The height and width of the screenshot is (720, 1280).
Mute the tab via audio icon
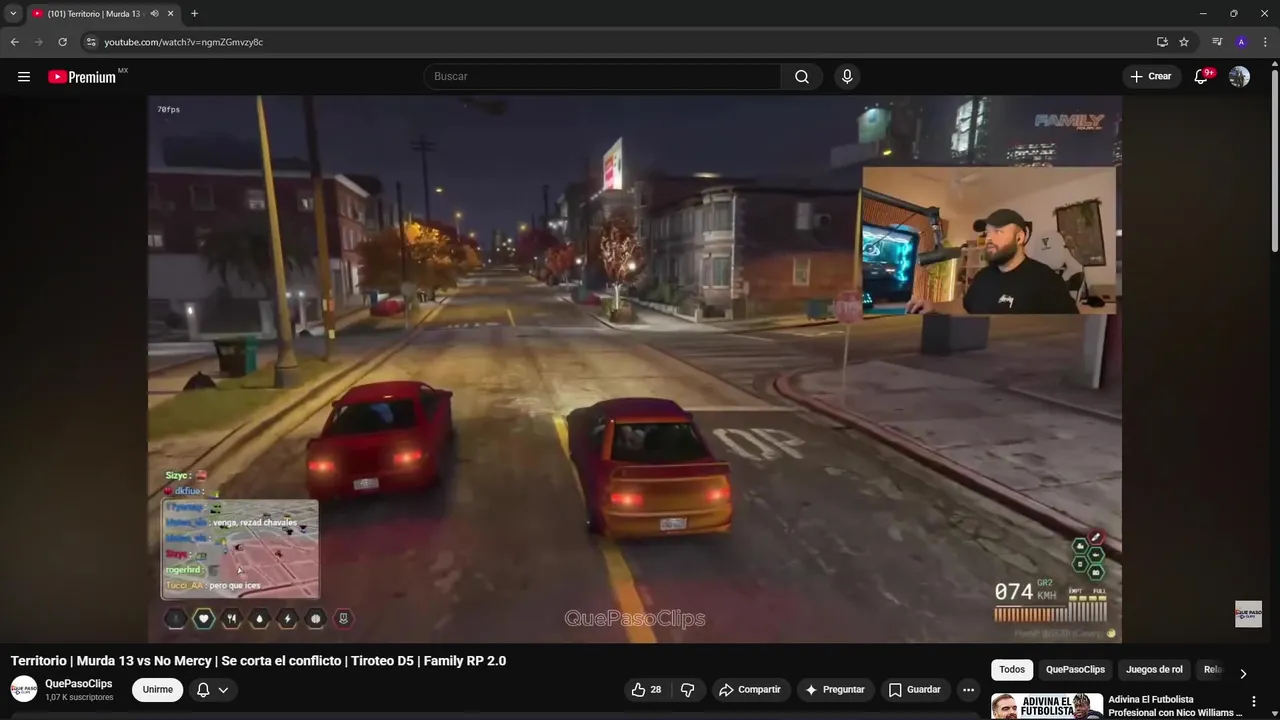coord(154,14)
